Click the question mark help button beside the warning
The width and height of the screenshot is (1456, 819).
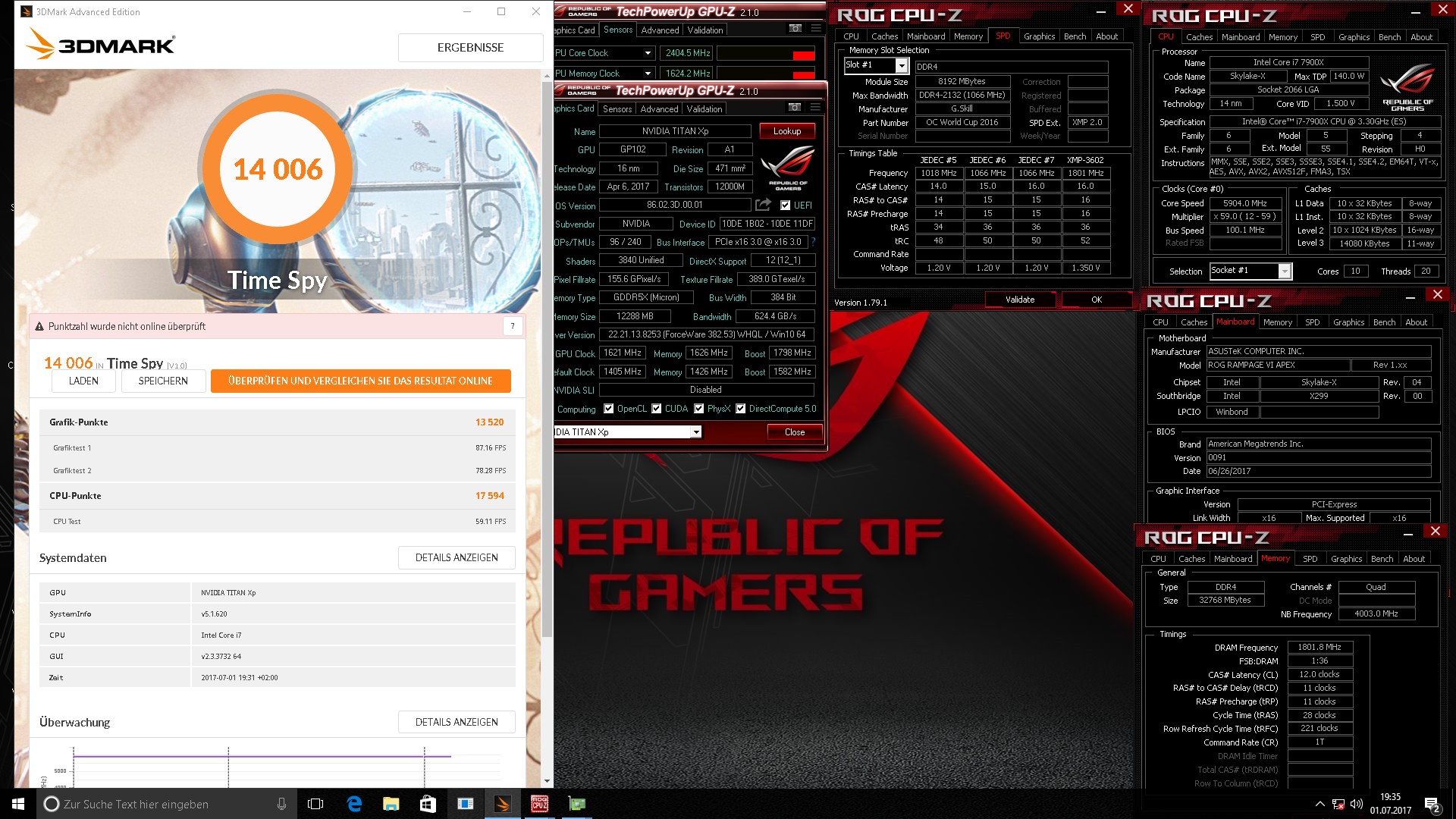tap(513, 326)
